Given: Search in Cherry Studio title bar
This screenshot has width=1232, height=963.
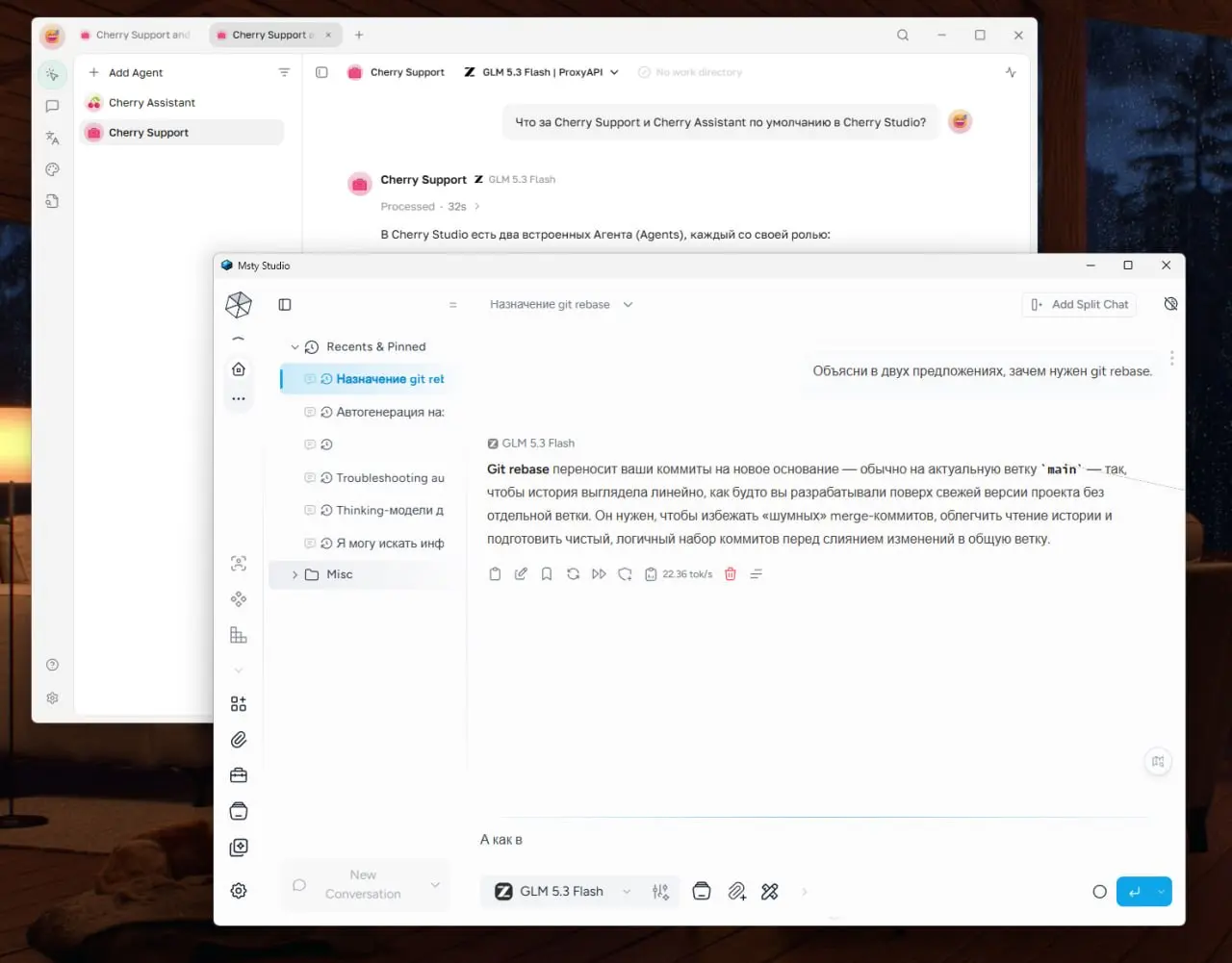Looking at the screenshot, I should click(903, 35).
